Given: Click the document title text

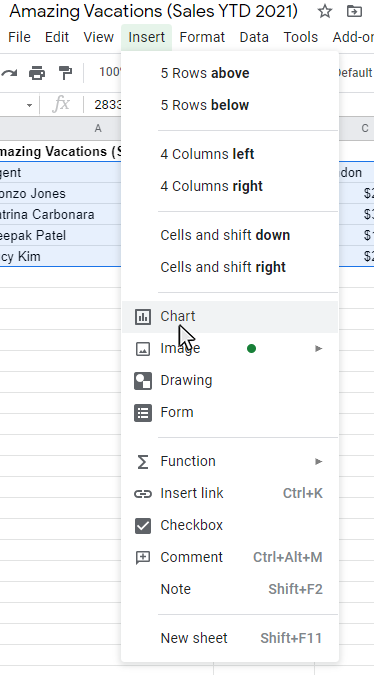Looking at the screenshot, I should [x=154, y=12].
